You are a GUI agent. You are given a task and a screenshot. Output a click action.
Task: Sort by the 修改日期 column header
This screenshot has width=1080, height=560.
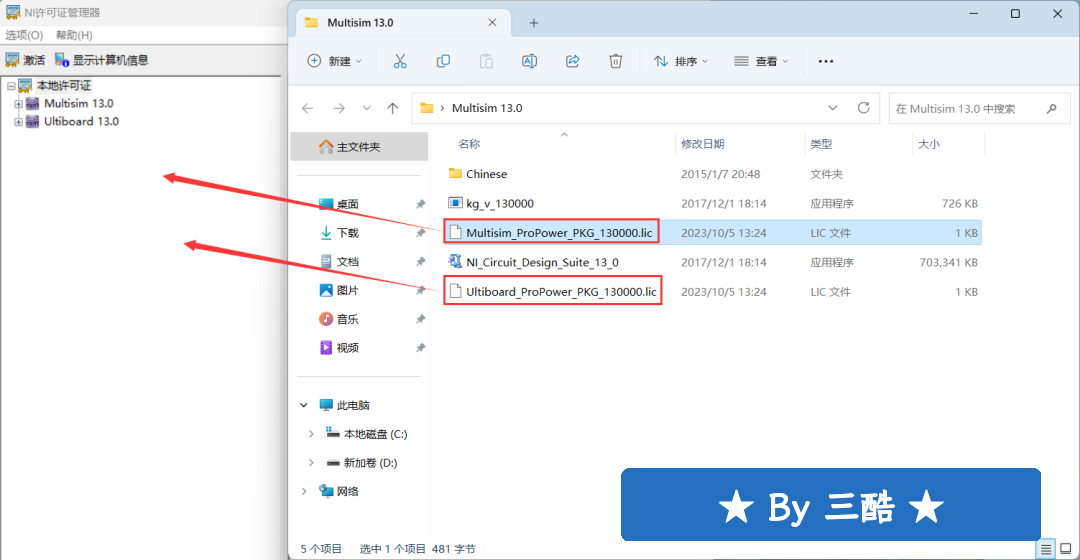pyautogui.click(x=702, y=144)
